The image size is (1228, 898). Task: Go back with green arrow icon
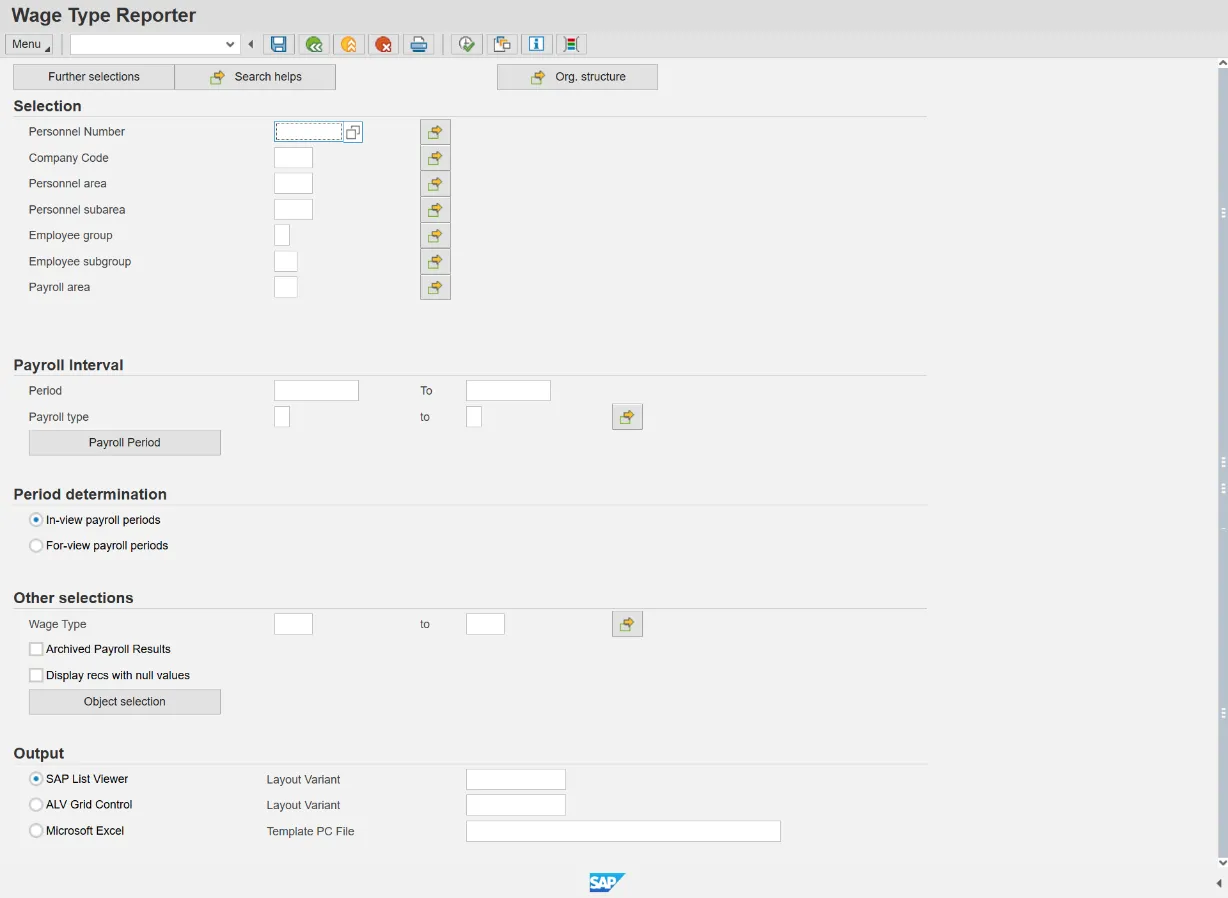click(314, 44)
